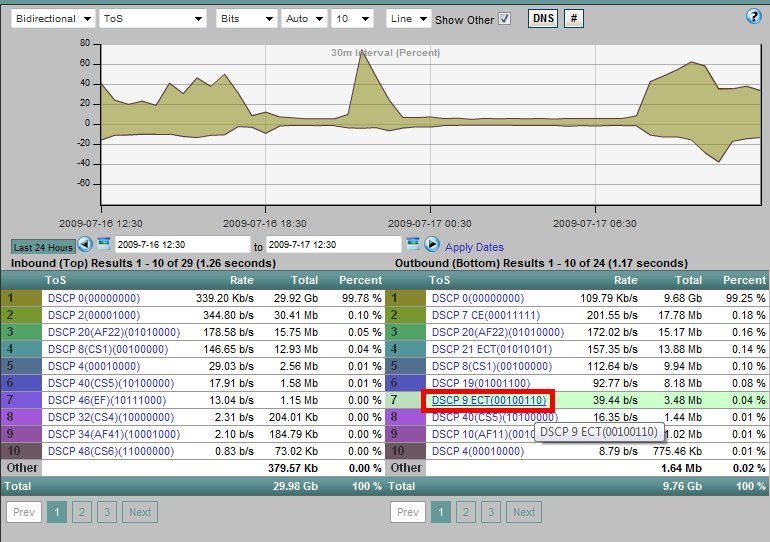
Task: Click inbound Rate column header
Action: coord(242,280)
